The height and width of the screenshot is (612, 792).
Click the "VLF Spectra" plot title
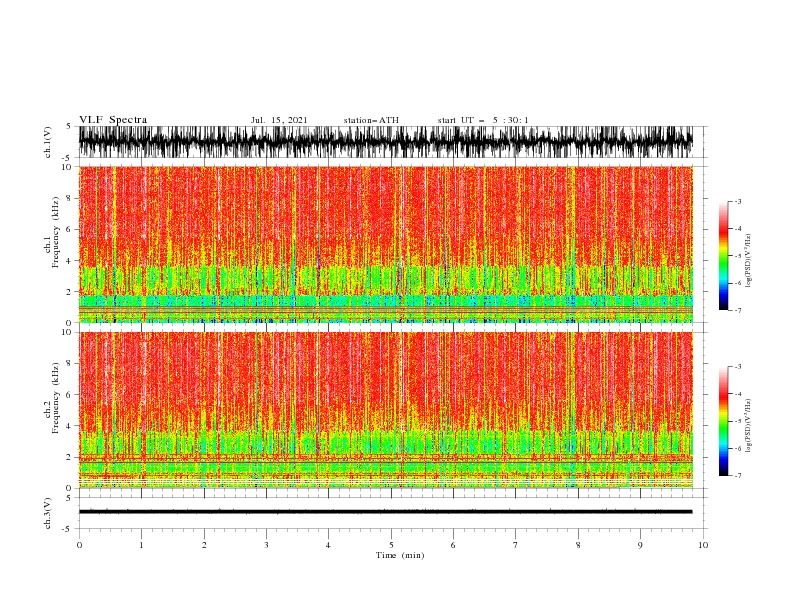coord(113,120)
